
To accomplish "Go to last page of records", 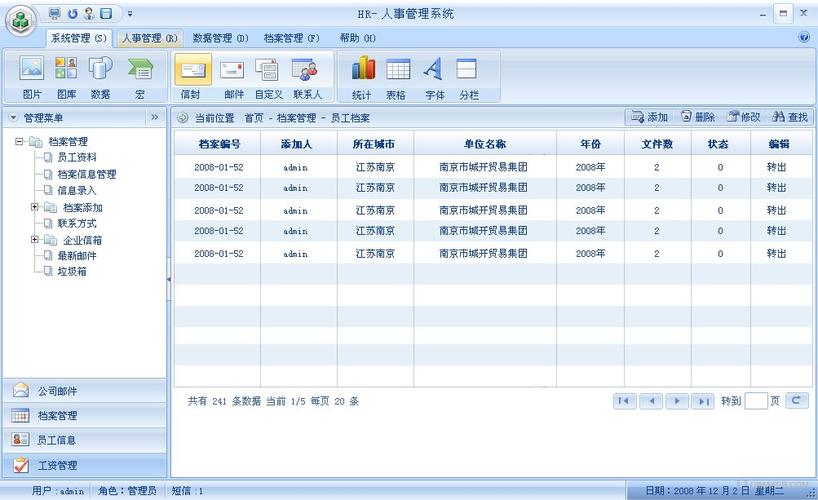I will click(703, 401).
